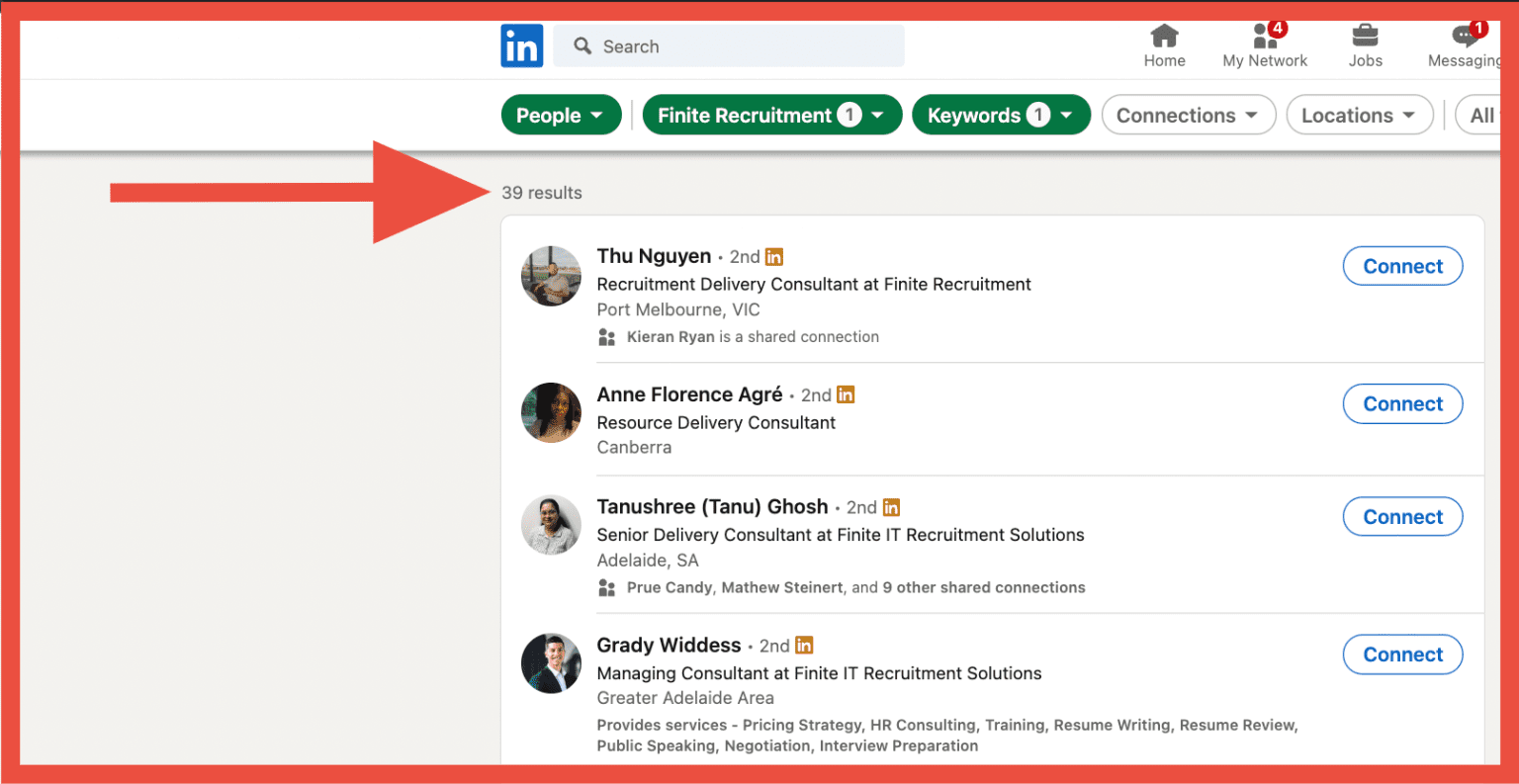Click the magnifier icon in the search box
Screen dimensions: 1519x784
click(x=582, y=46)
